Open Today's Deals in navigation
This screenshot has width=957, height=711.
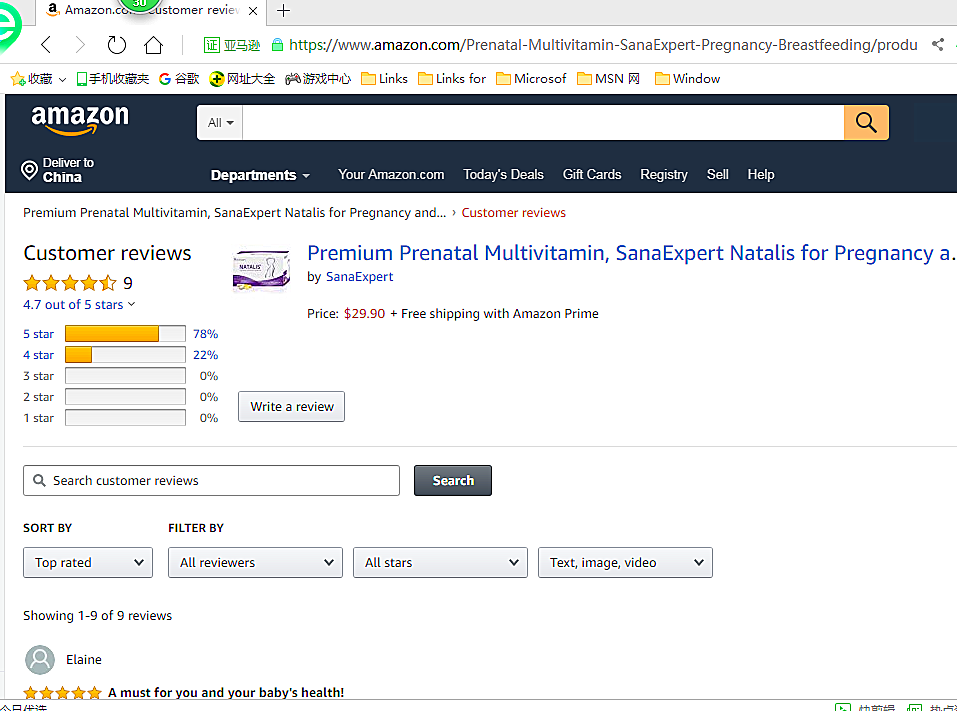coord(503,174)
